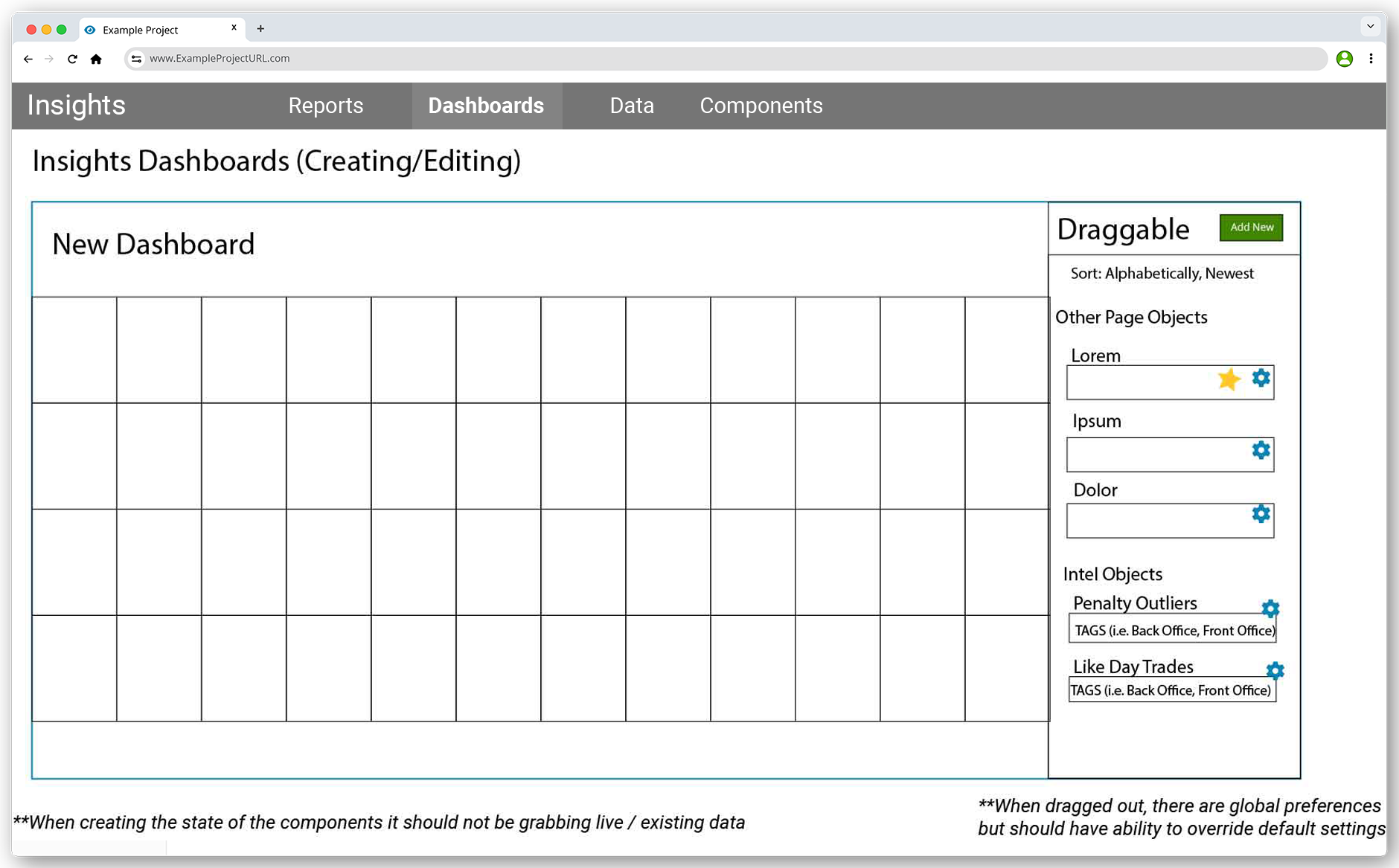Toggle the favorite star on Lorem
Viewport: 1399px width, 868px height.
point(1229,379)
